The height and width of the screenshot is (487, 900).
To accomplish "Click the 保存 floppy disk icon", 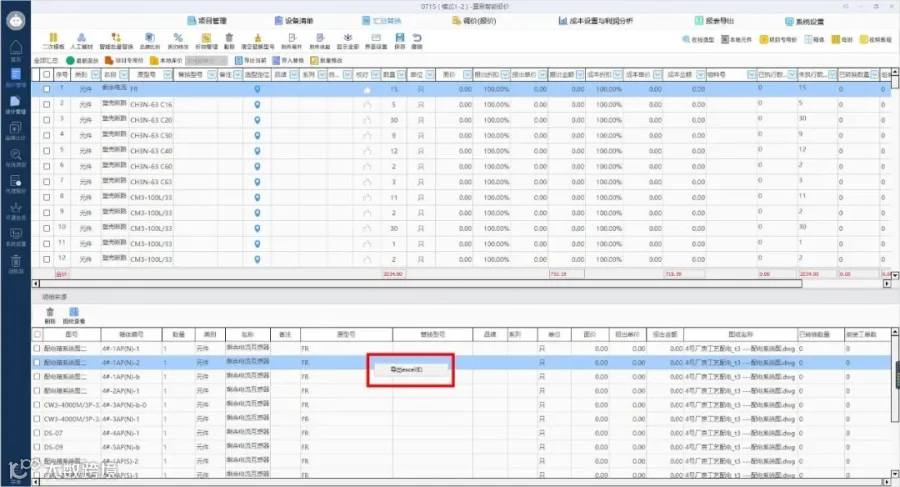I will pyautogui.click(x=400, y=41).
